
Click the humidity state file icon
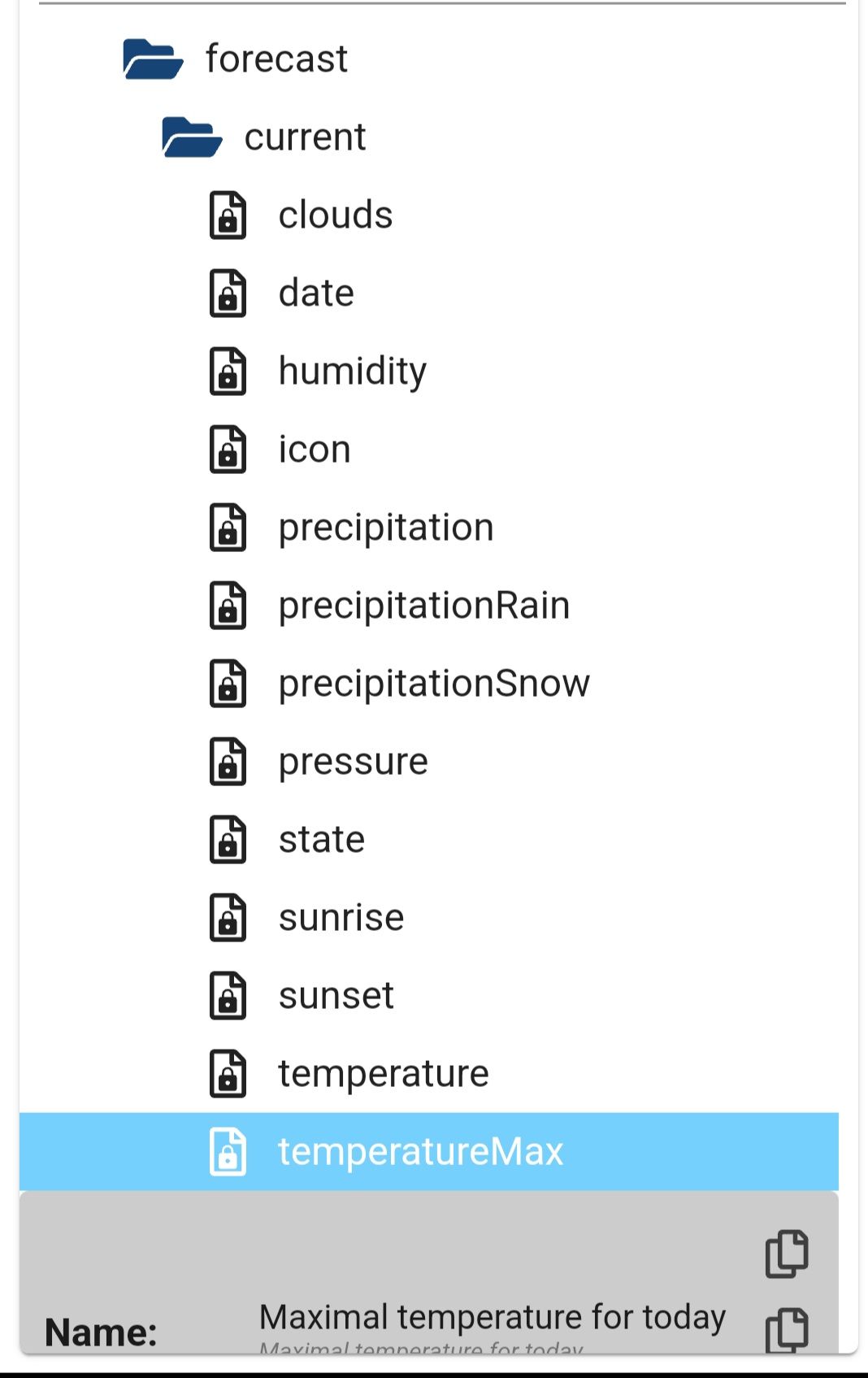[x=228, y=372]
